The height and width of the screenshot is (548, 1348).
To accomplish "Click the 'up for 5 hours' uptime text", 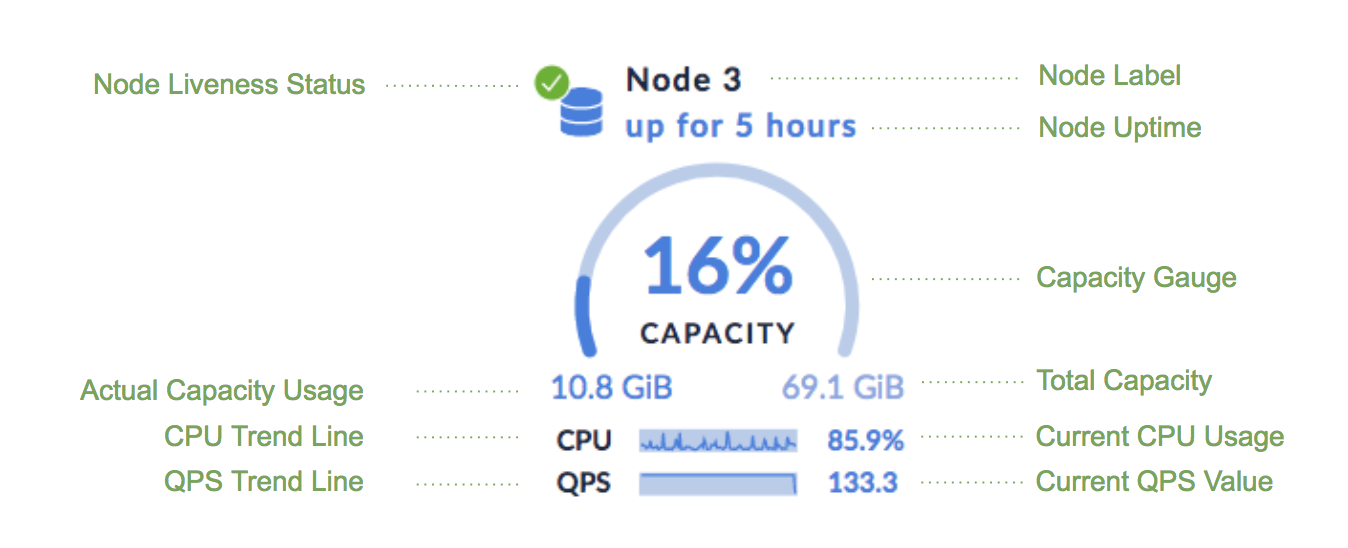I will [x=741, y=127].
